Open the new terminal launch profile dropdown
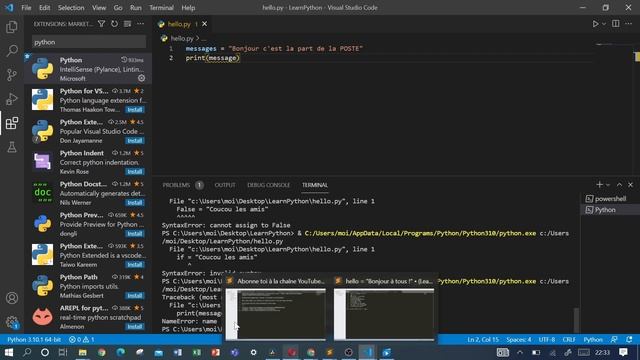The height and width of the screenshot is (360, 640). point(608,185)
